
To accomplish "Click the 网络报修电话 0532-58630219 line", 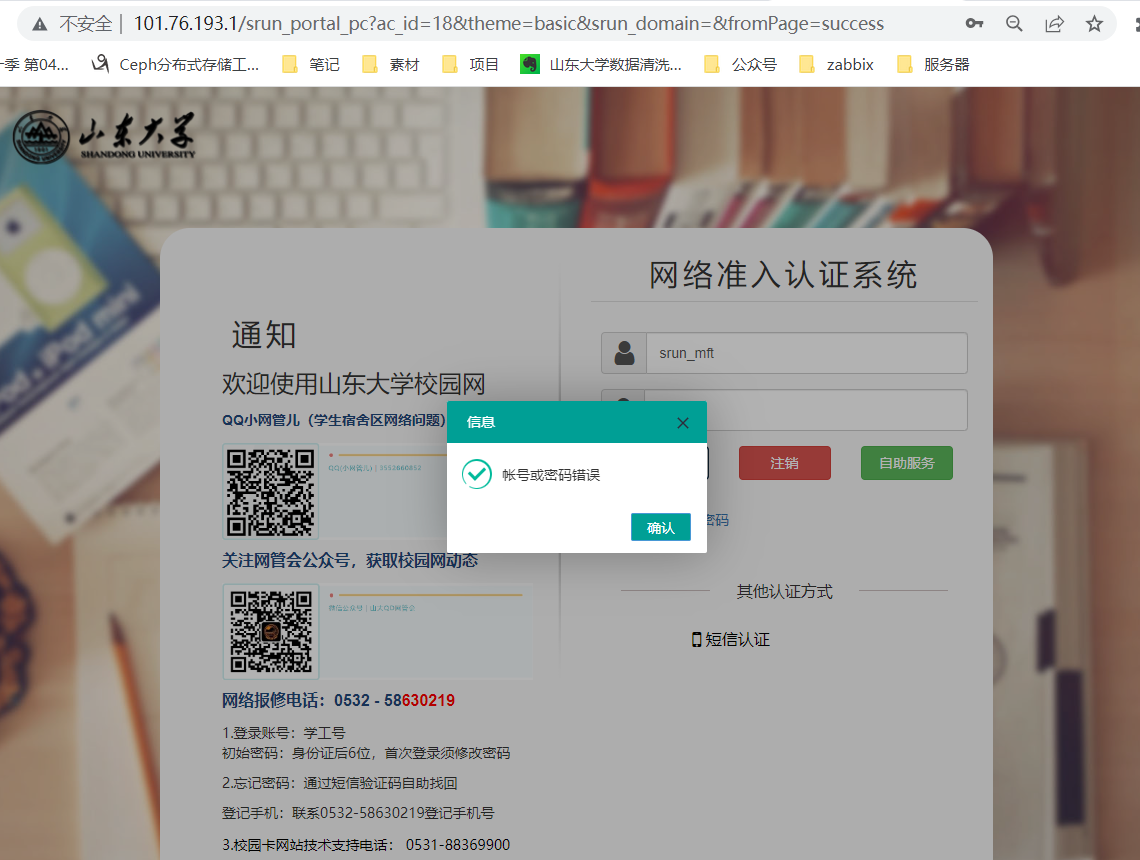I will [338, 700].
